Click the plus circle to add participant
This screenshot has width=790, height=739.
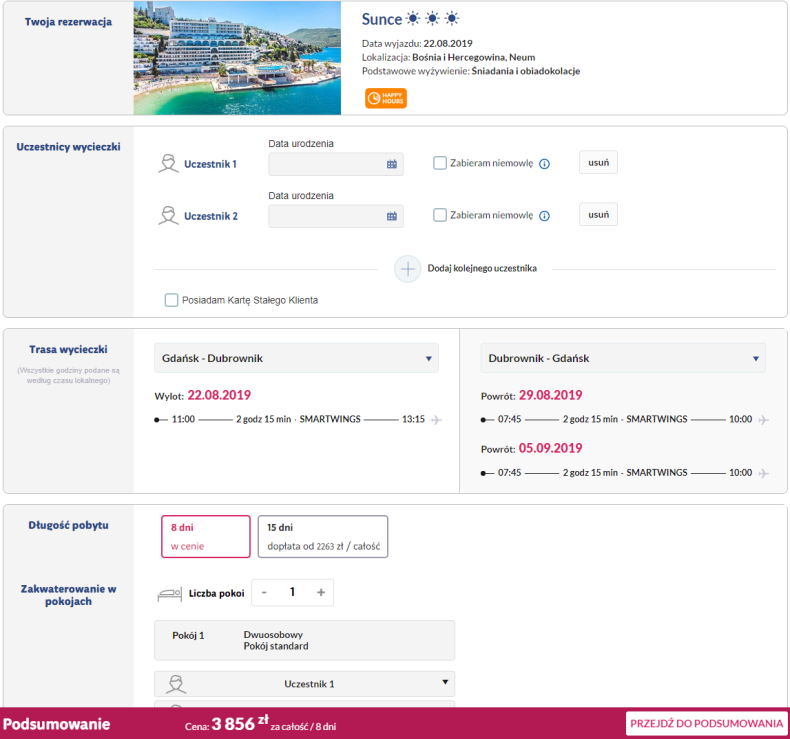[x=407, y=269]
